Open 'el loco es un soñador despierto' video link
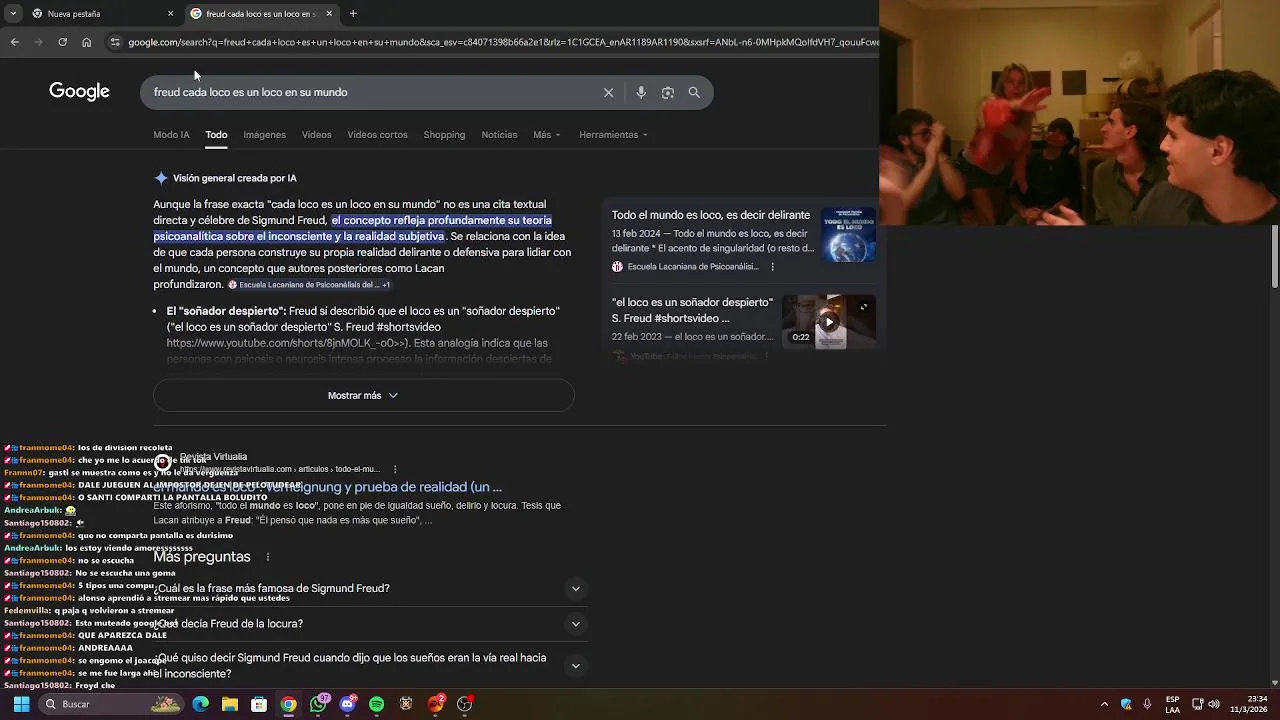 (692, 310)
